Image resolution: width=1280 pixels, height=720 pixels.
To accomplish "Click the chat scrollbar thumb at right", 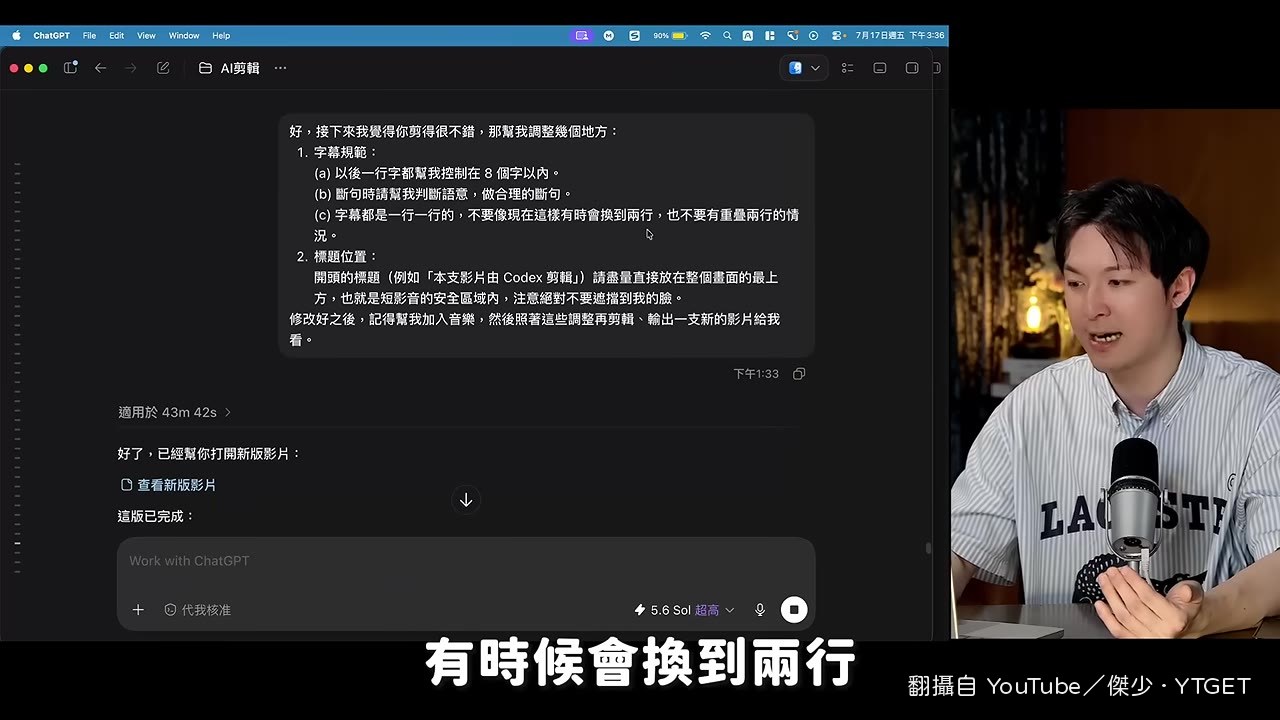I will [928, 548].
